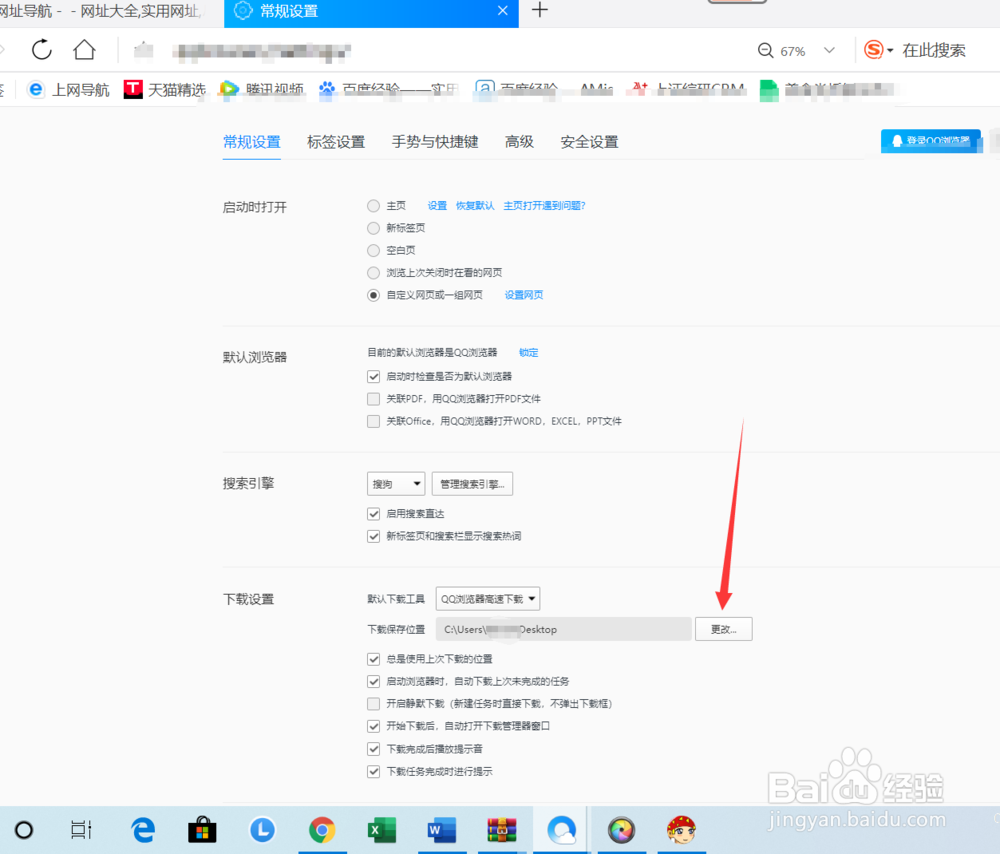Go to the home page icon
The height and width of the screenshot is (854, 1000).
[84, 50]
